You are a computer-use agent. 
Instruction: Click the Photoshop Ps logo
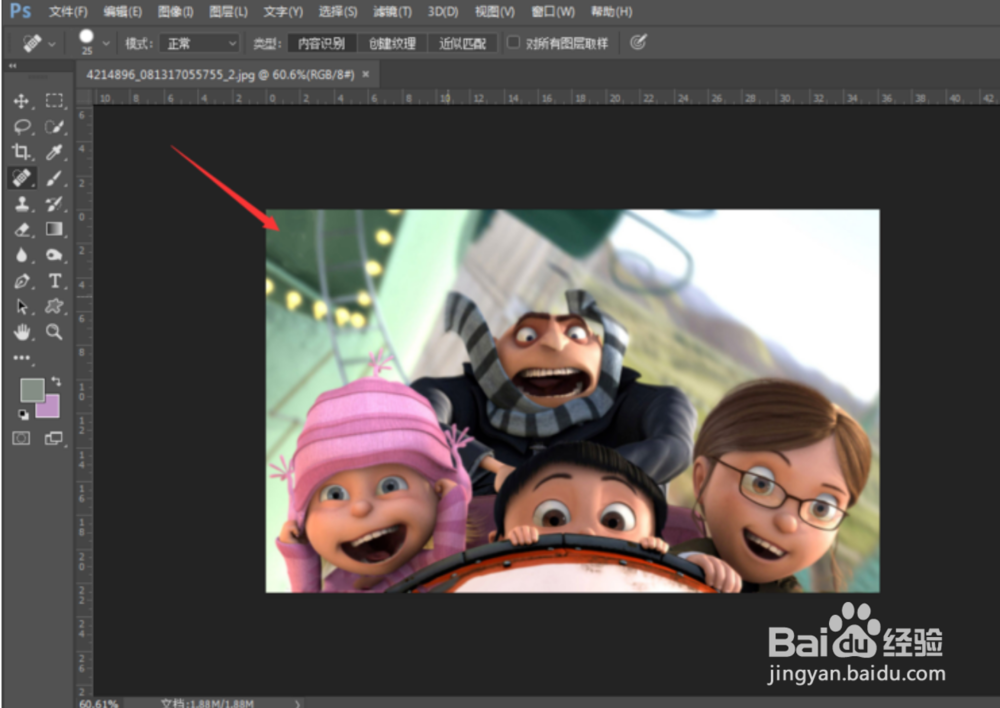pyautogui.click(x=20, y=11)
